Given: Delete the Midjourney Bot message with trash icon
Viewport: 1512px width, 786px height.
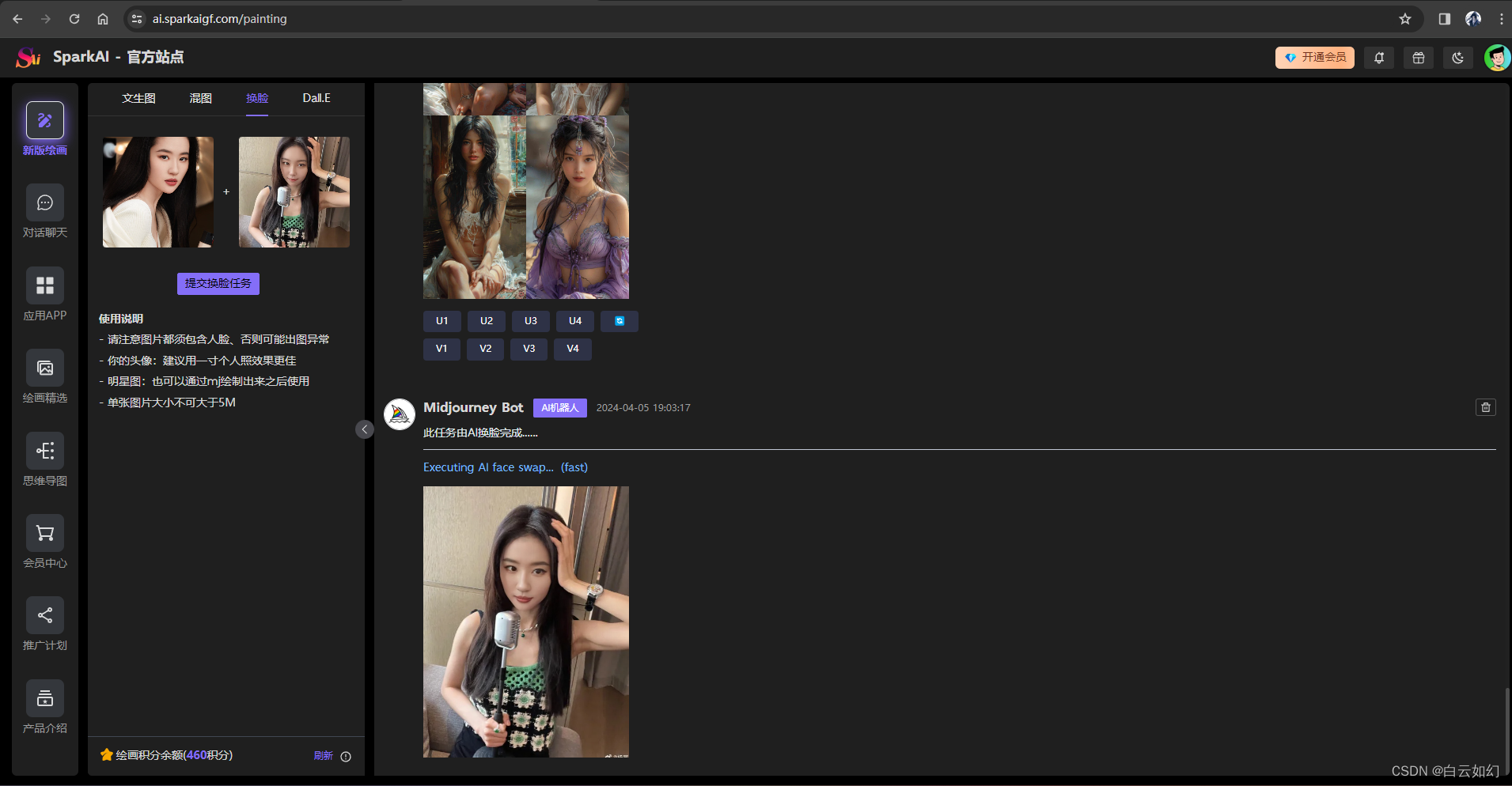Looking at the screenshot, I should (1486, 407).
